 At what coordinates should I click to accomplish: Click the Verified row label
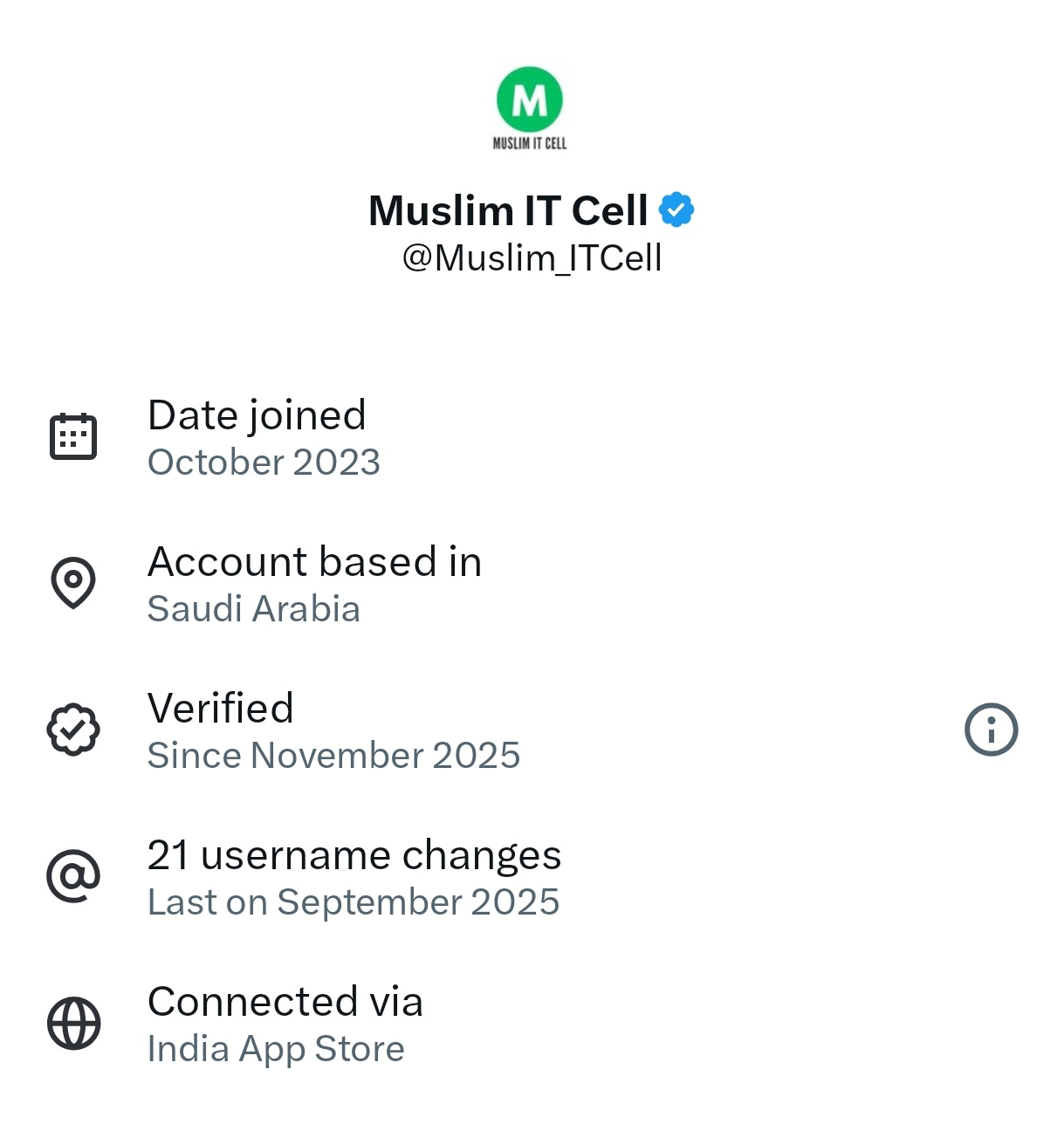tap(220, 709)
